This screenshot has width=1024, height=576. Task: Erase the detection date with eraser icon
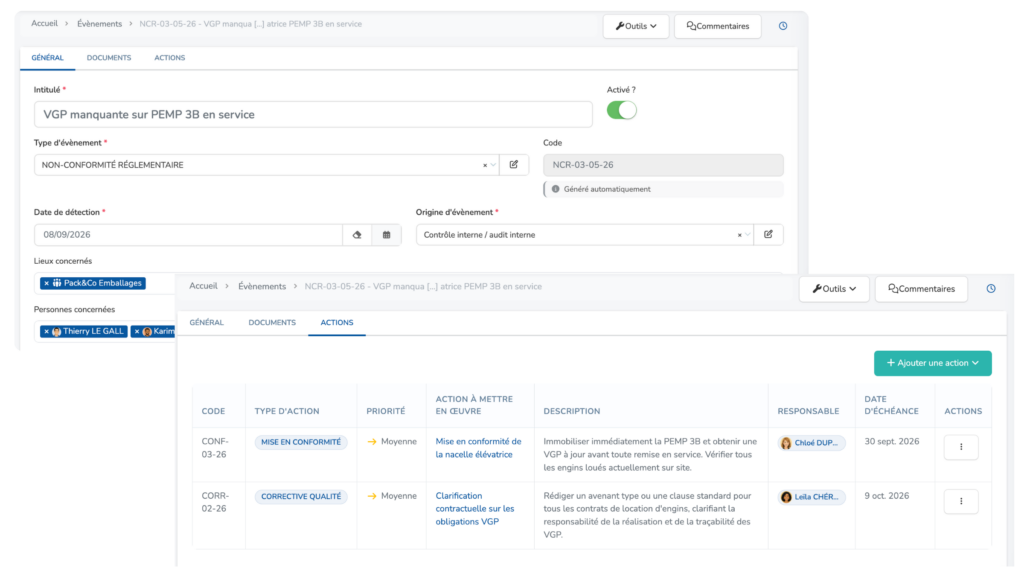[357, 234]
